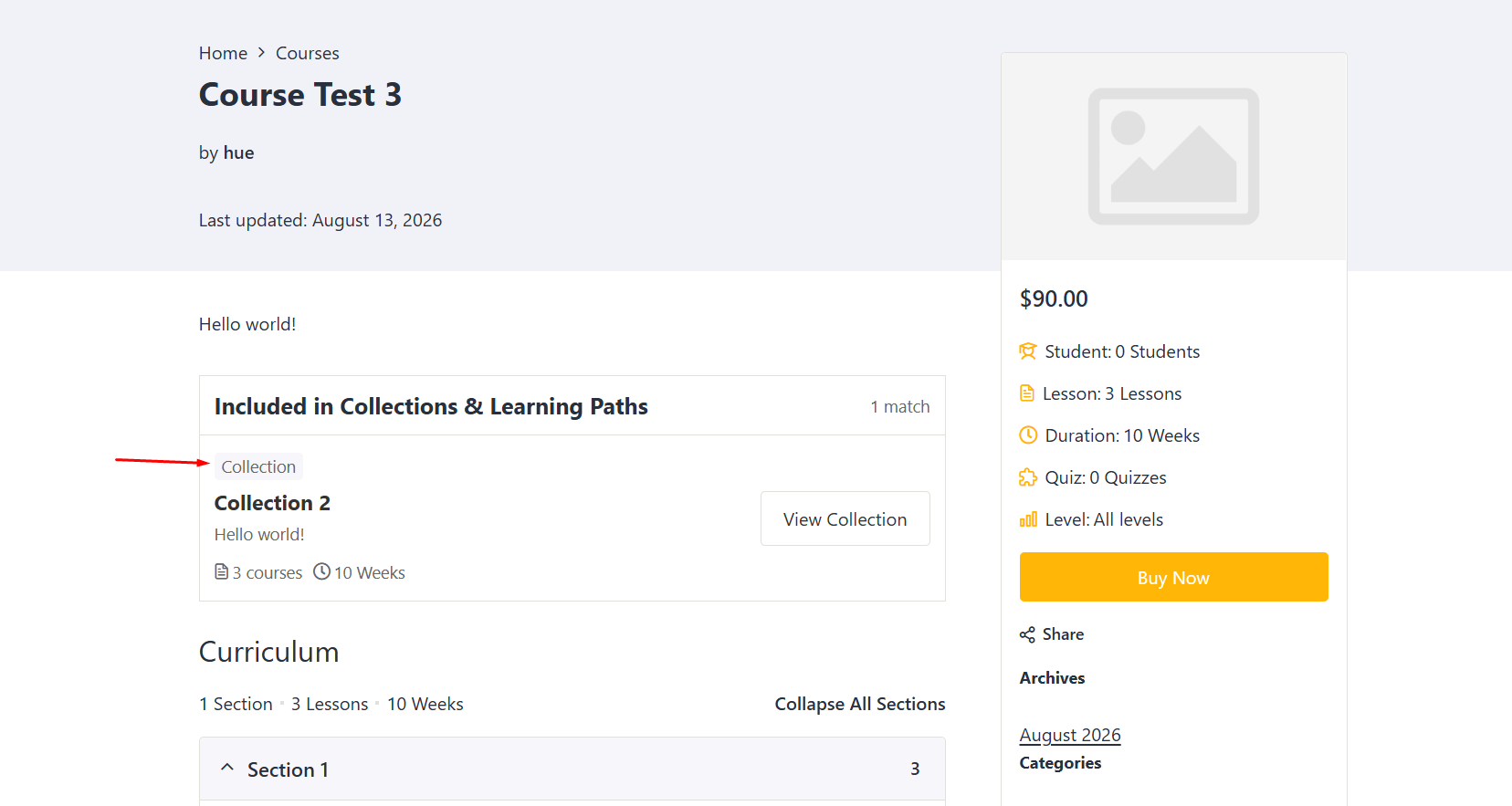Open the Home breadcrumb link
The width and height of the screenshot is (1512, 806).
[x=223, y=53]
